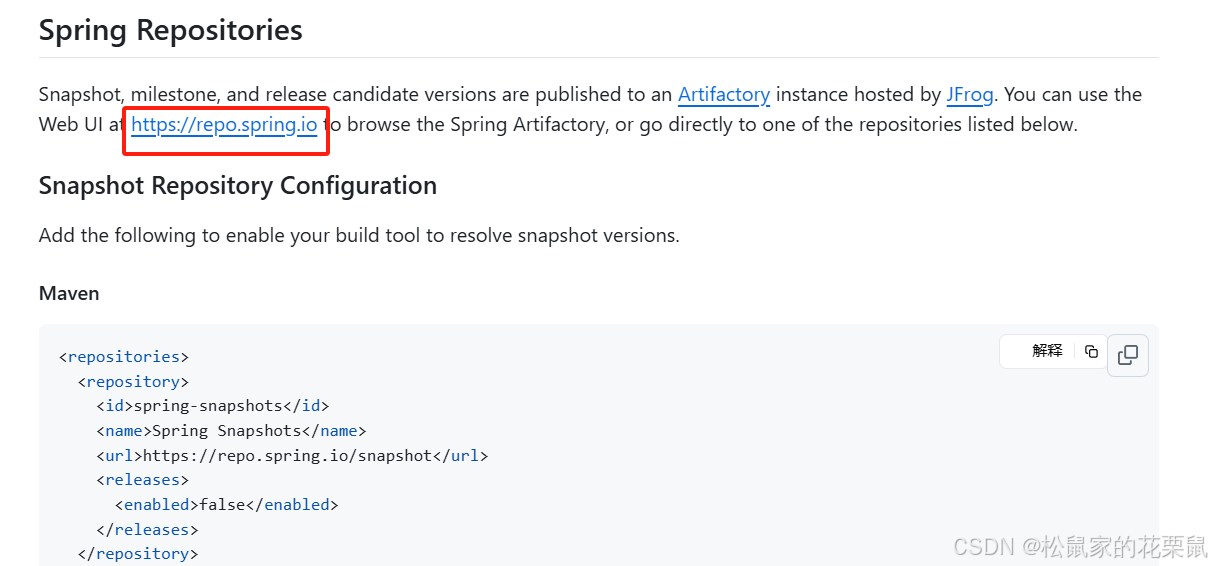Open the JFrog link
This screenshot has height=566, width=1212.
point(969,95)
